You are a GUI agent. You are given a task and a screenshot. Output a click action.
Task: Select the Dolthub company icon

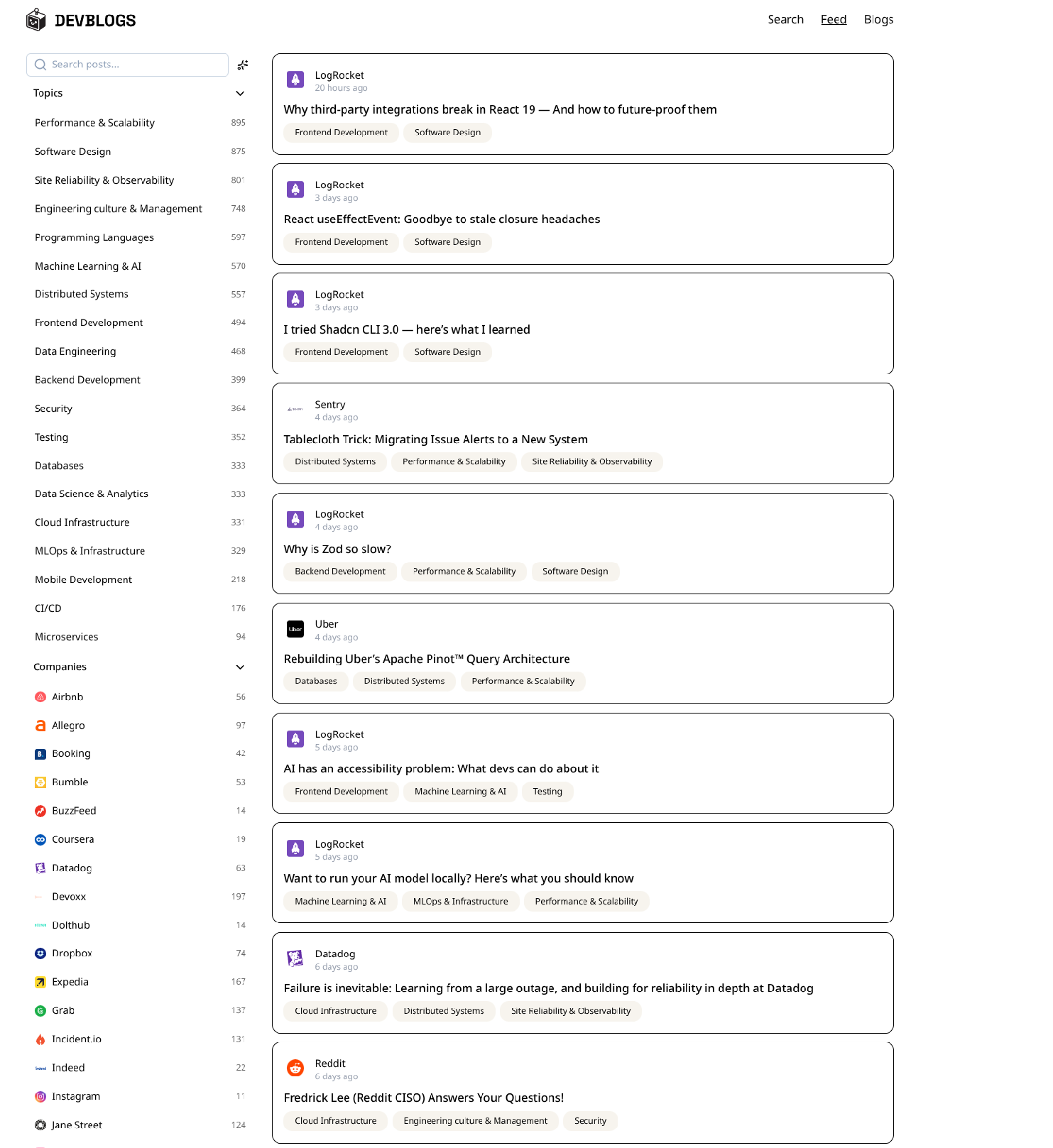(x=40, y=925)
